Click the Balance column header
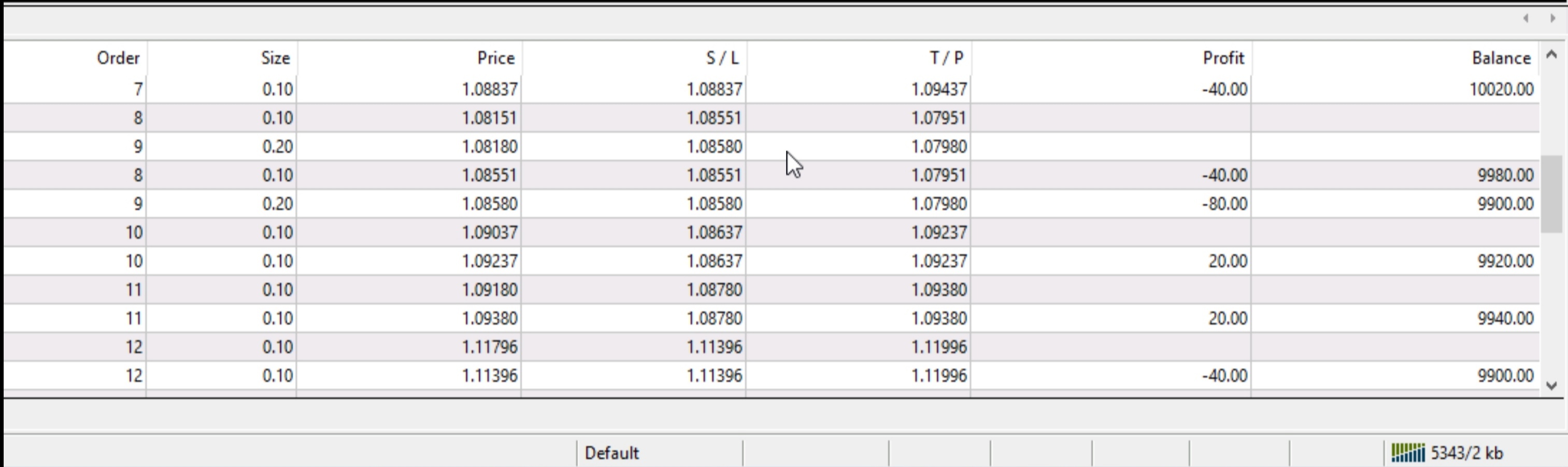1568x467 pixels. pyautogui.click(x=1501, y=58)
